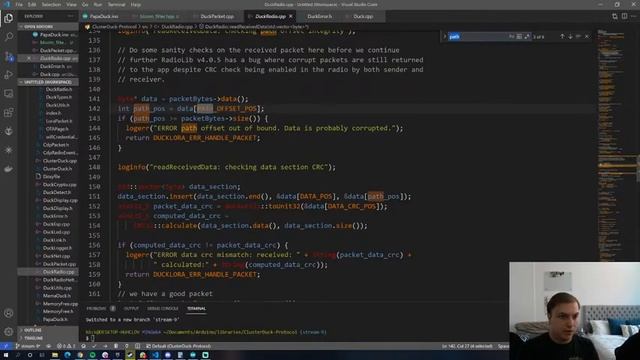The width and height of the screenshot is (640, 360).
Task: Open the View menu
Action: (71, 4)
